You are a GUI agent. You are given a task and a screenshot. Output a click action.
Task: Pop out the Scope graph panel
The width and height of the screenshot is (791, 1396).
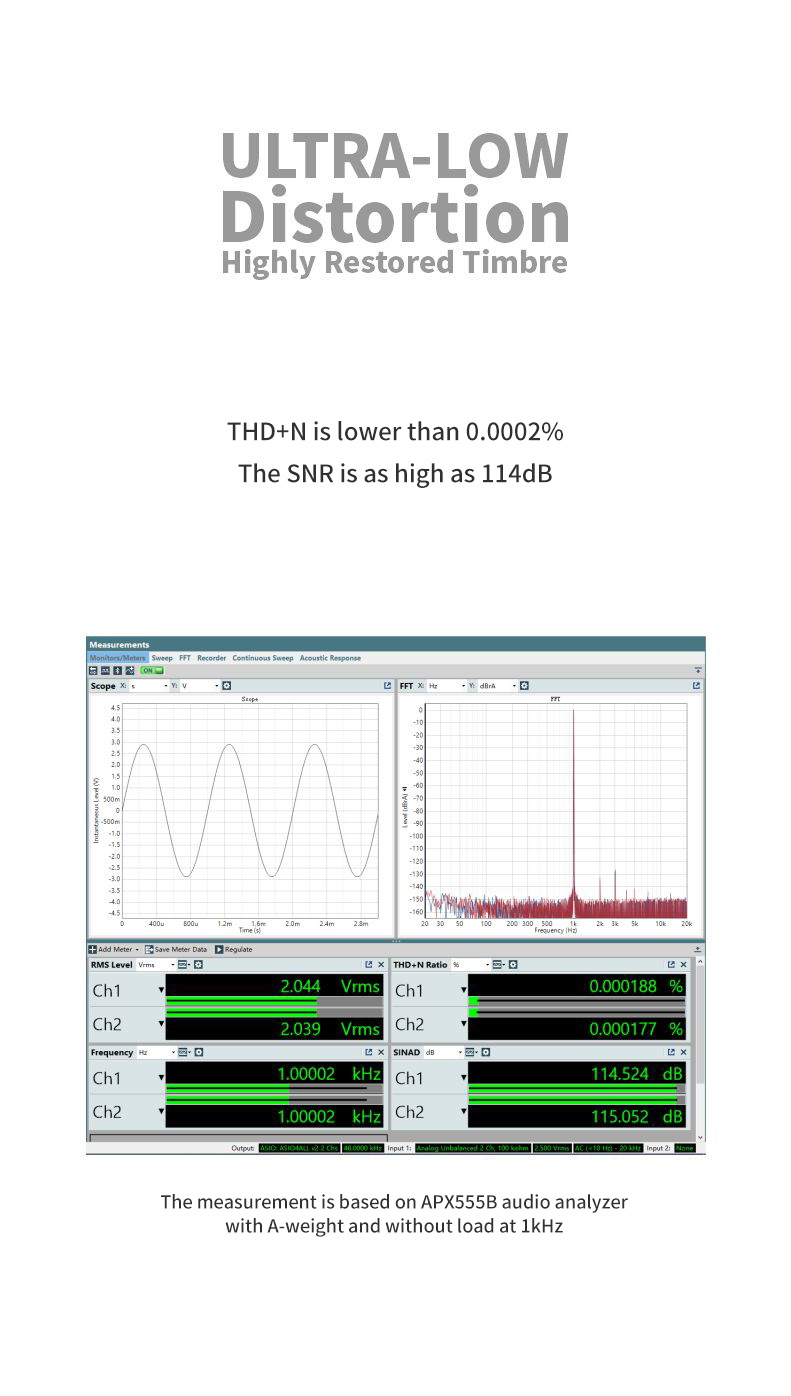387,686
